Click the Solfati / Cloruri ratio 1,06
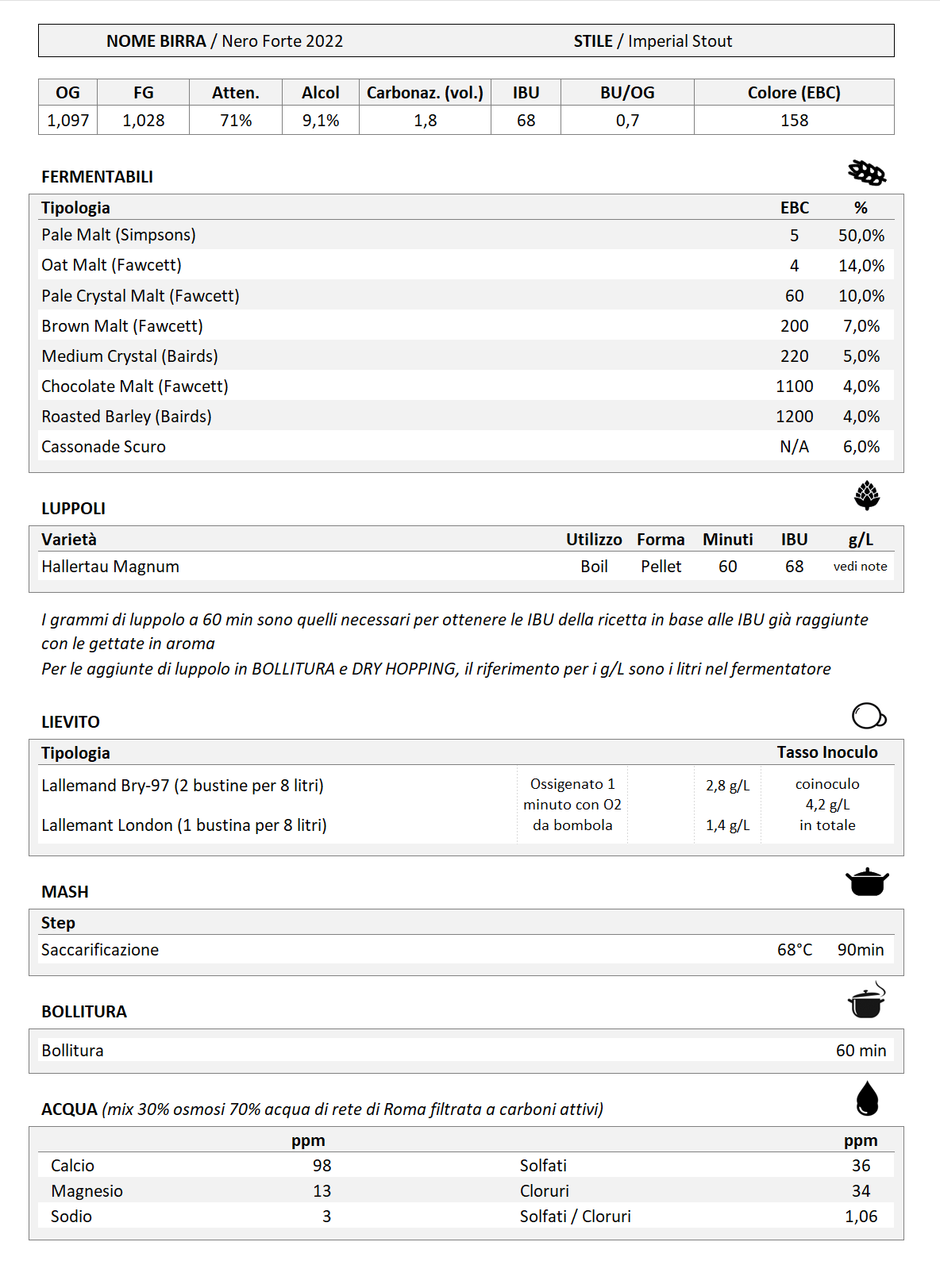Screen dimensions: 940x1288 click(x=861, y=1217)
